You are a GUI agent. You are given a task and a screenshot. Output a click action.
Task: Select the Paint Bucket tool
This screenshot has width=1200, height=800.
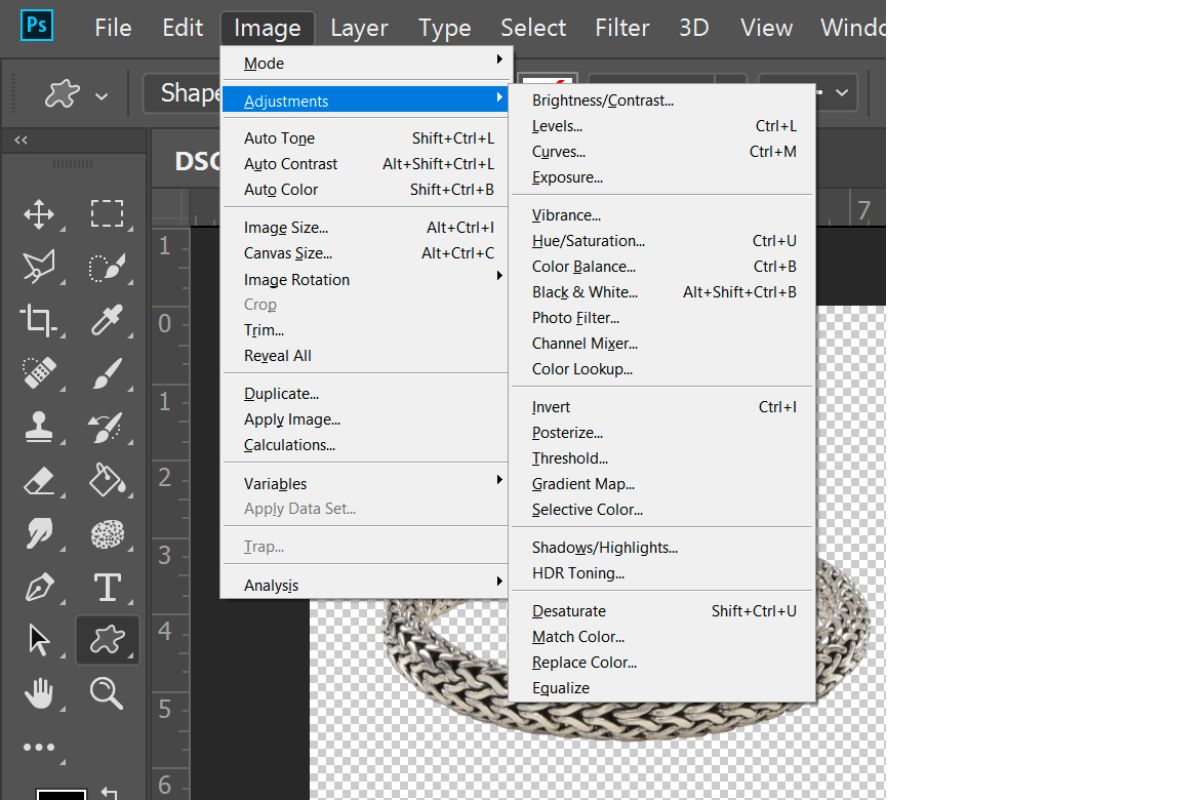107,481
